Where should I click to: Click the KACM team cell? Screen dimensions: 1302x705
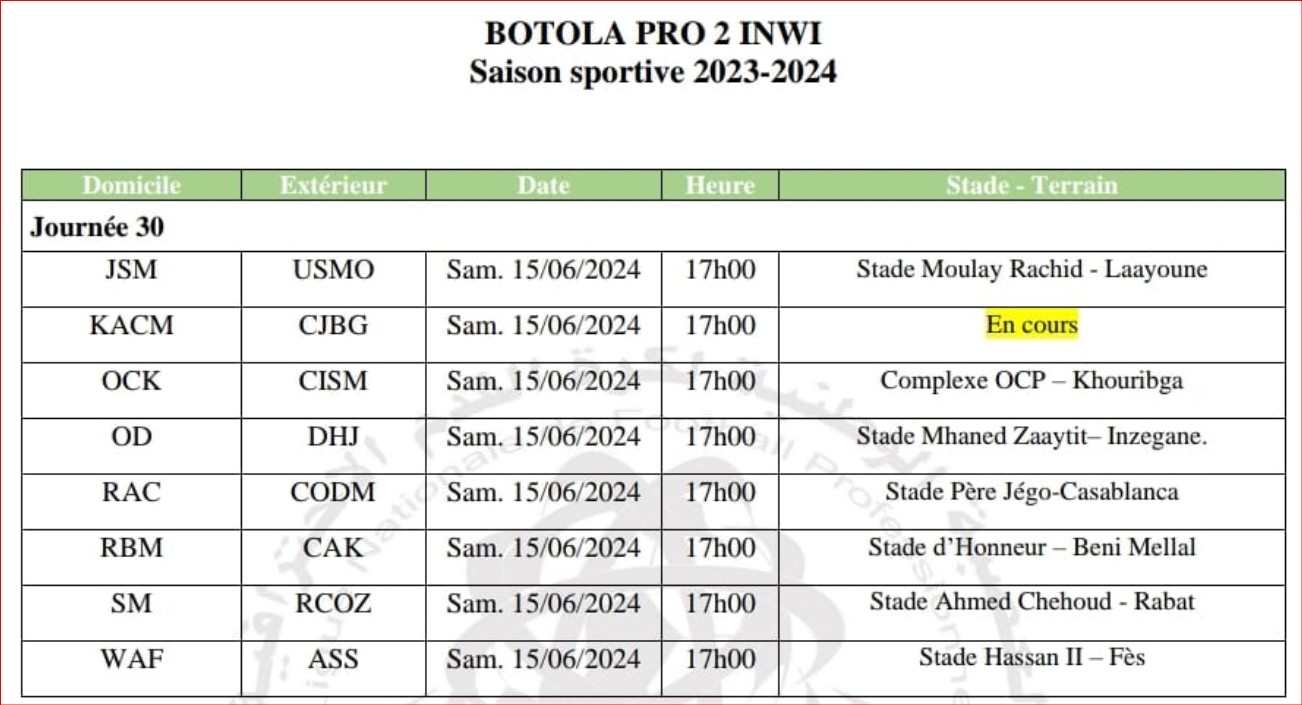tap(132, 325)
